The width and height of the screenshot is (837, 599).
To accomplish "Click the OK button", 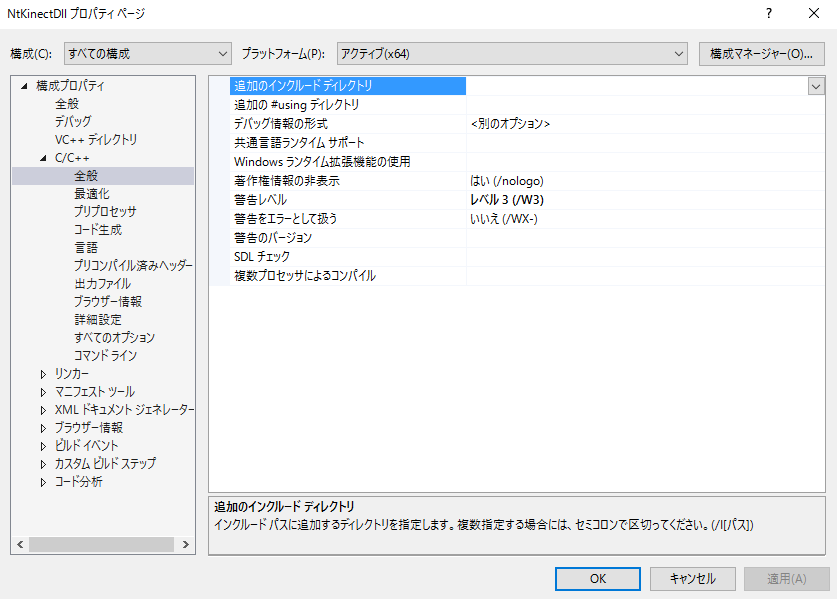I will [597, 578].
